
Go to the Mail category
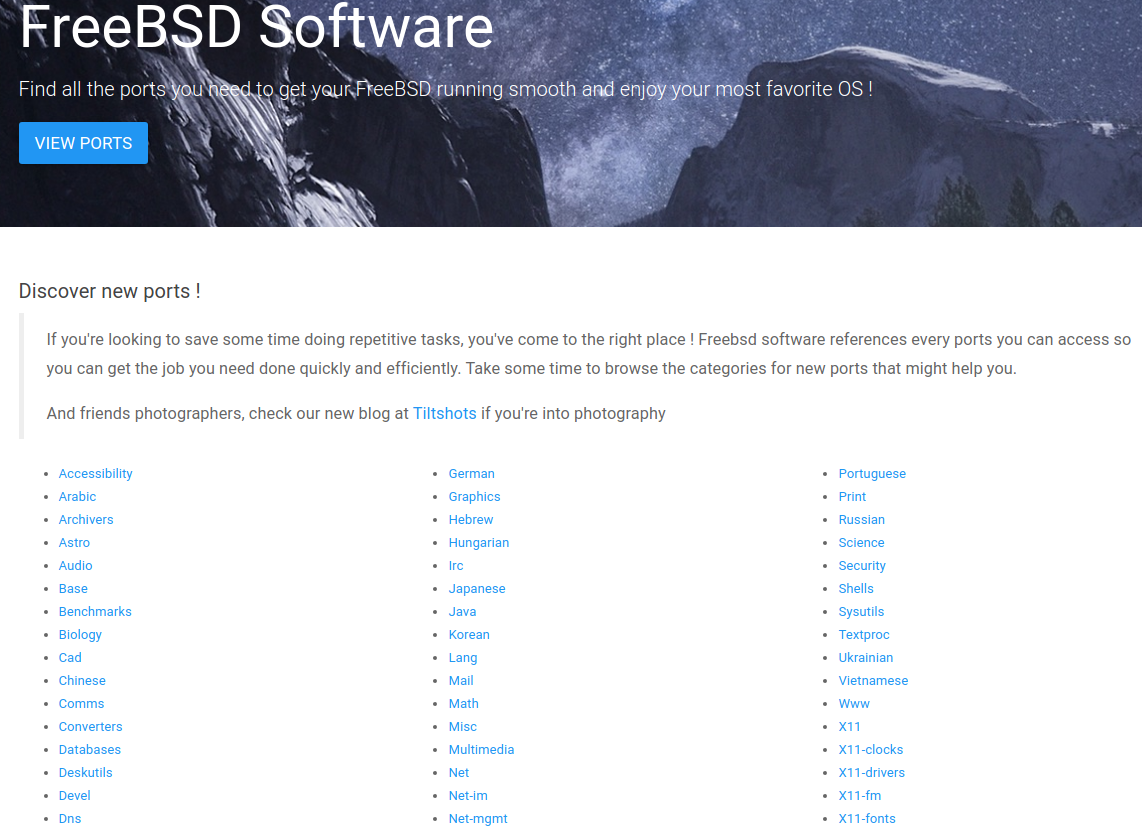pos(461,681)
